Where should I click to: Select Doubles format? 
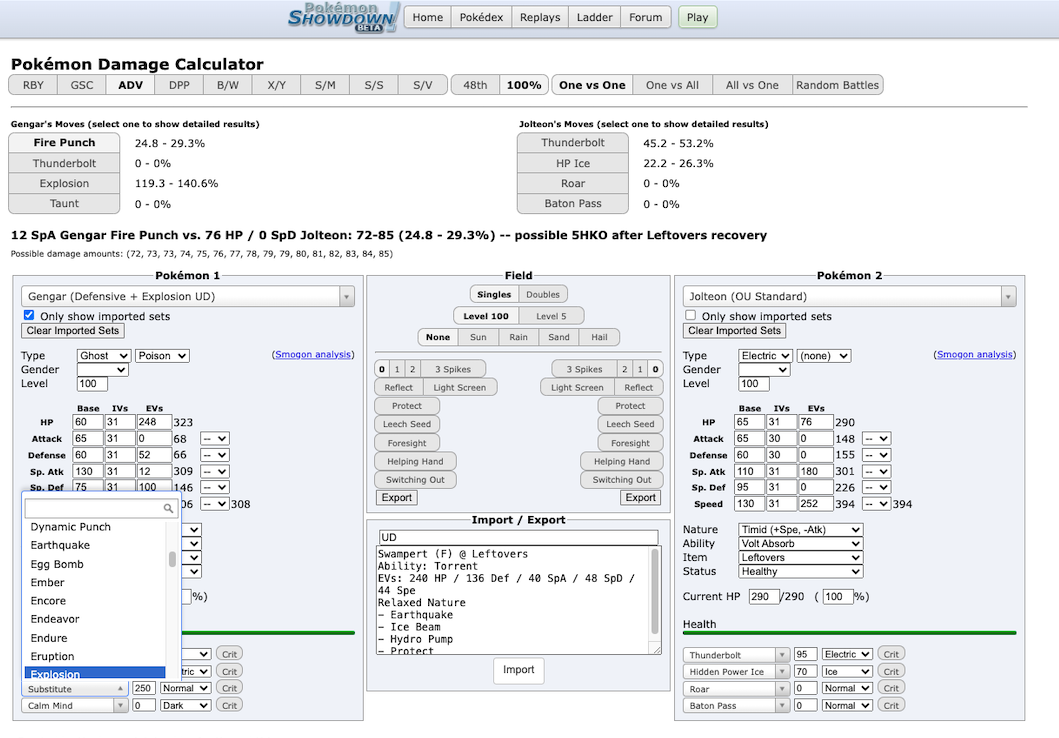click(543, 294)
